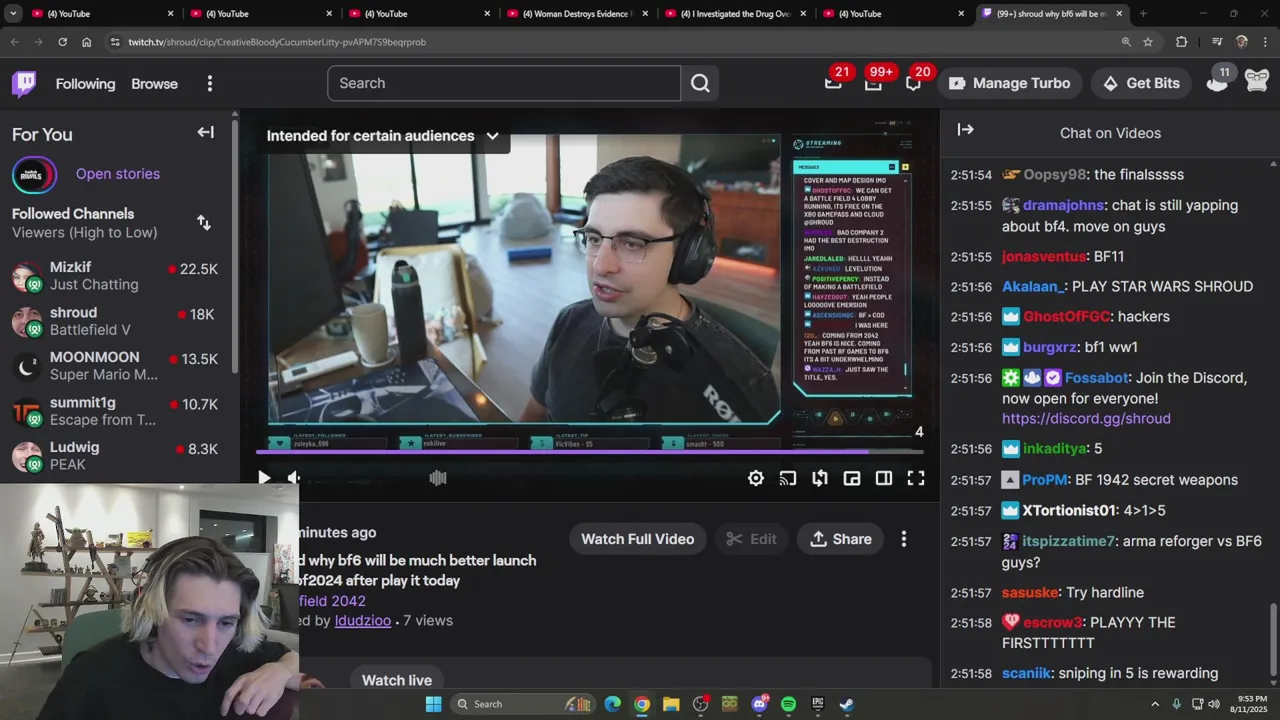Click the clip loop/rotate icon
1280x720 pixels.
[x=820, y=479]
